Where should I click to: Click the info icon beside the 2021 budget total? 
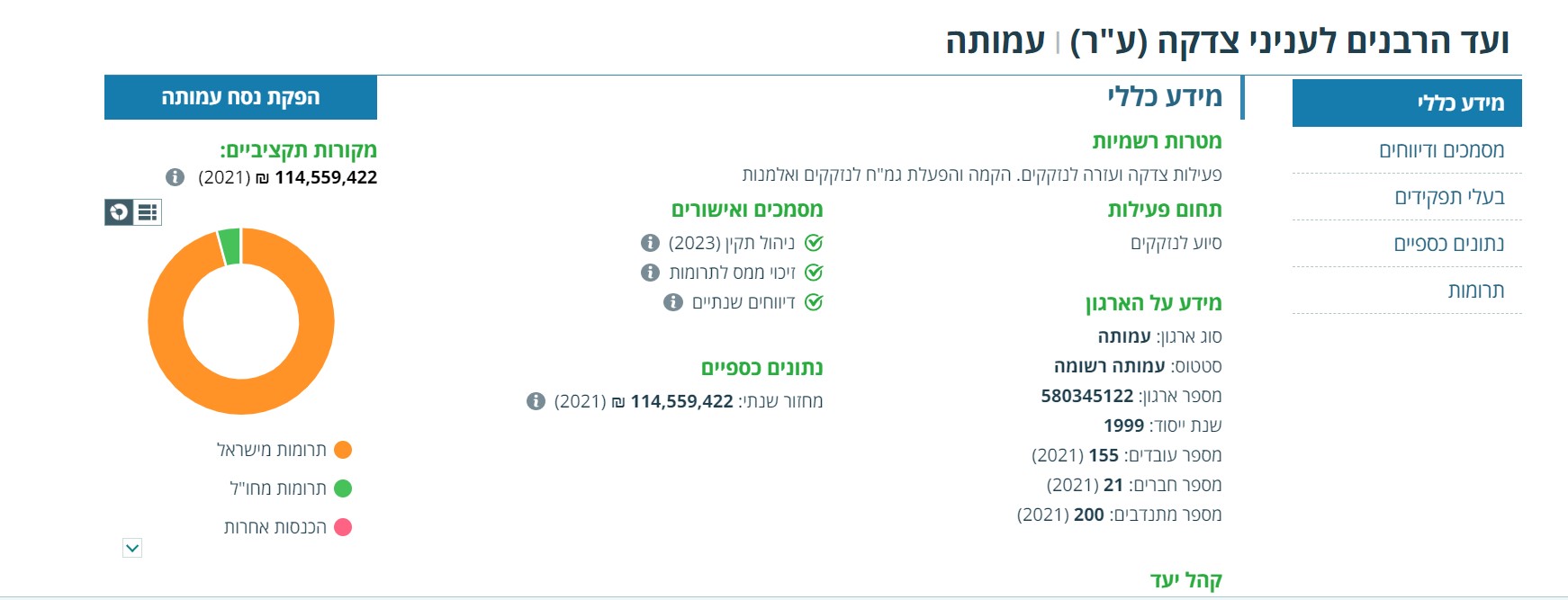pos(176,177)
